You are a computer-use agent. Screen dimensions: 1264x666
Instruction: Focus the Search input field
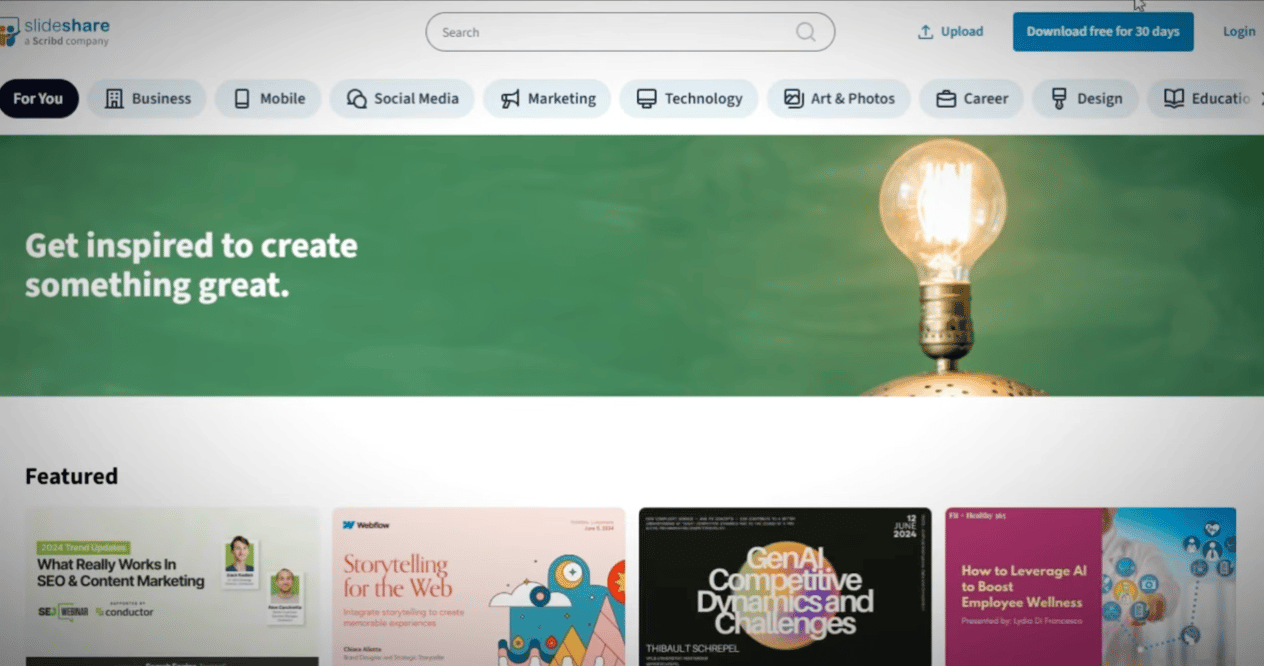630,32
